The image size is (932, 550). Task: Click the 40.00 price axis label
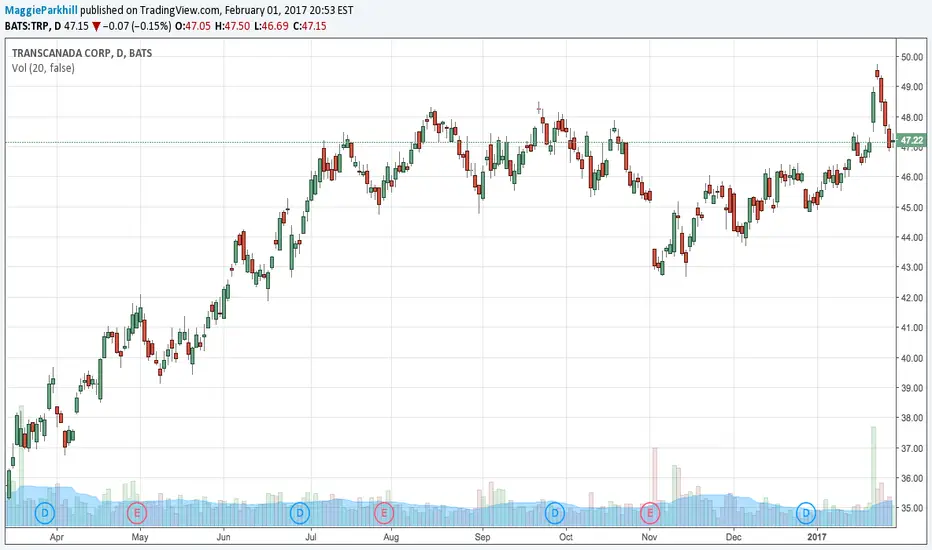tap(912, 358)
